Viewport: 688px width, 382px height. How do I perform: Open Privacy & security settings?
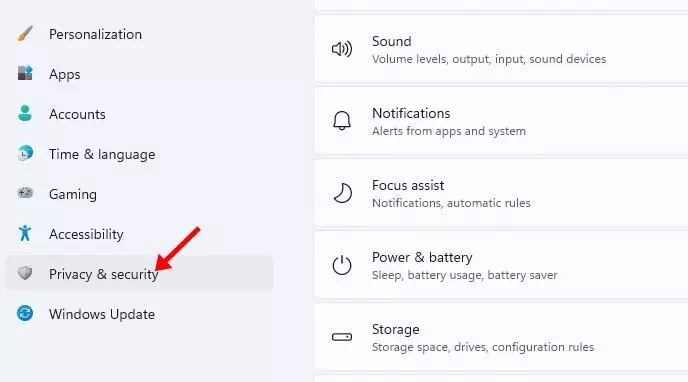pyautogui.click(x=139, y=273)
